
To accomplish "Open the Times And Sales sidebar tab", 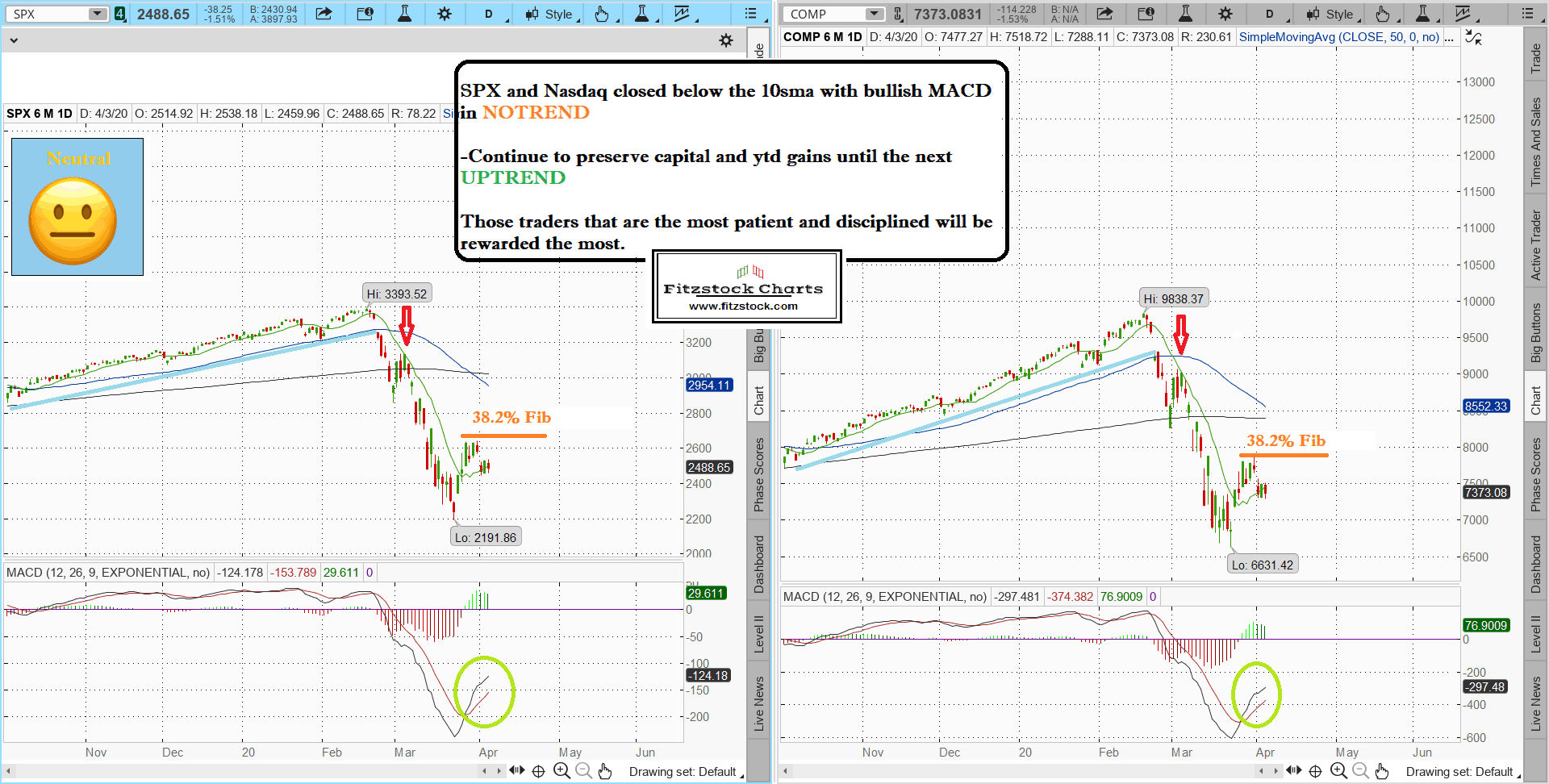I will tap(1535, 142).
